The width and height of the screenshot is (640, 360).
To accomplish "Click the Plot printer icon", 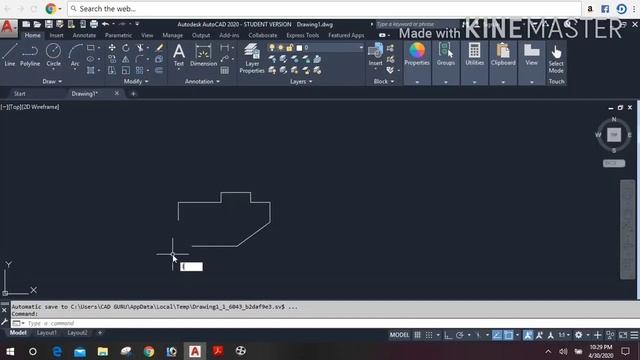I will [94, 24].
